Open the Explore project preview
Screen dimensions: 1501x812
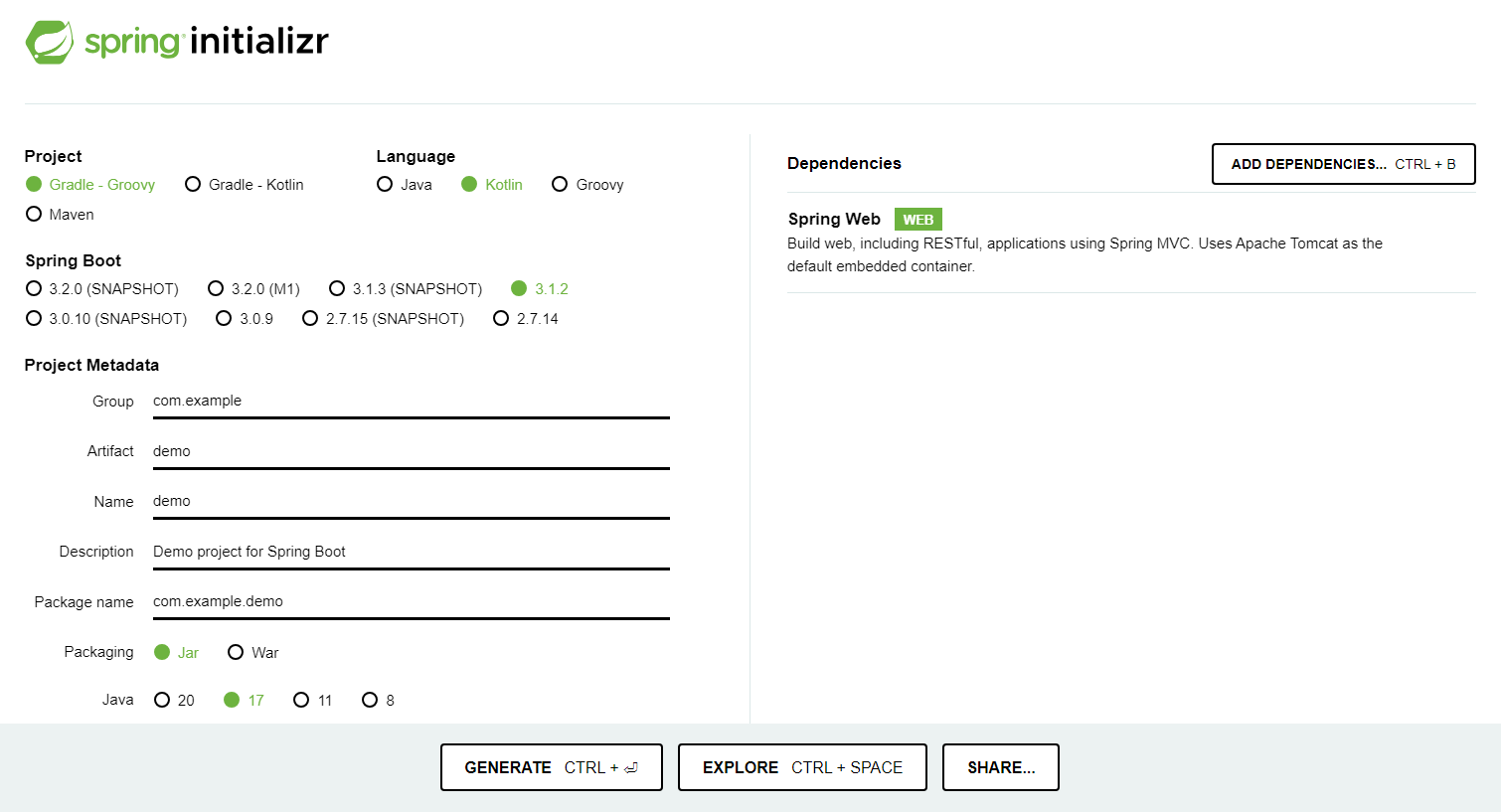pos(802,767)
